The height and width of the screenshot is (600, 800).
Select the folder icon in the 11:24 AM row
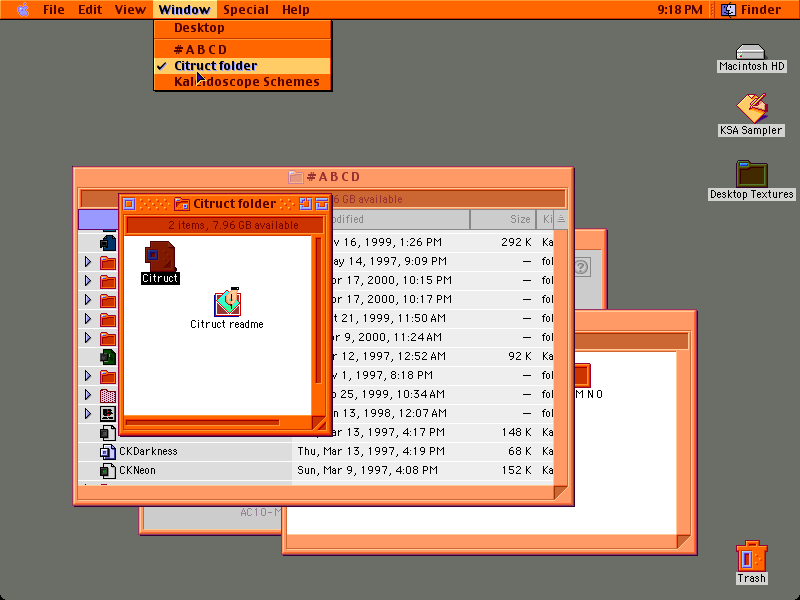click(x=108, y=338)
